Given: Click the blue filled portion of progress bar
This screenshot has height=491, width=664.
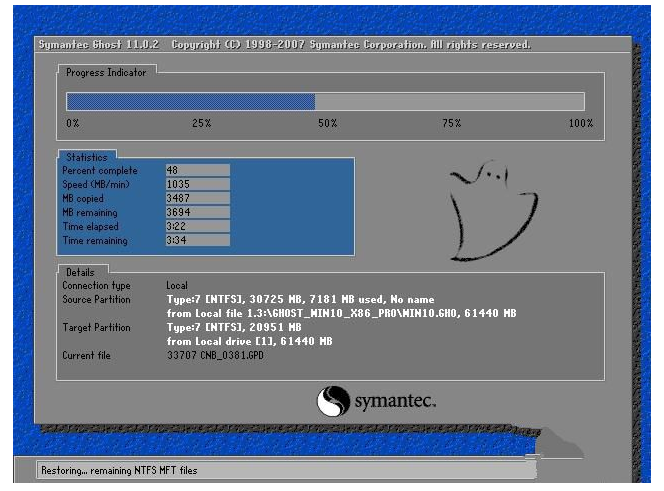Looking at the screenshot, I should tap(190, 101).
